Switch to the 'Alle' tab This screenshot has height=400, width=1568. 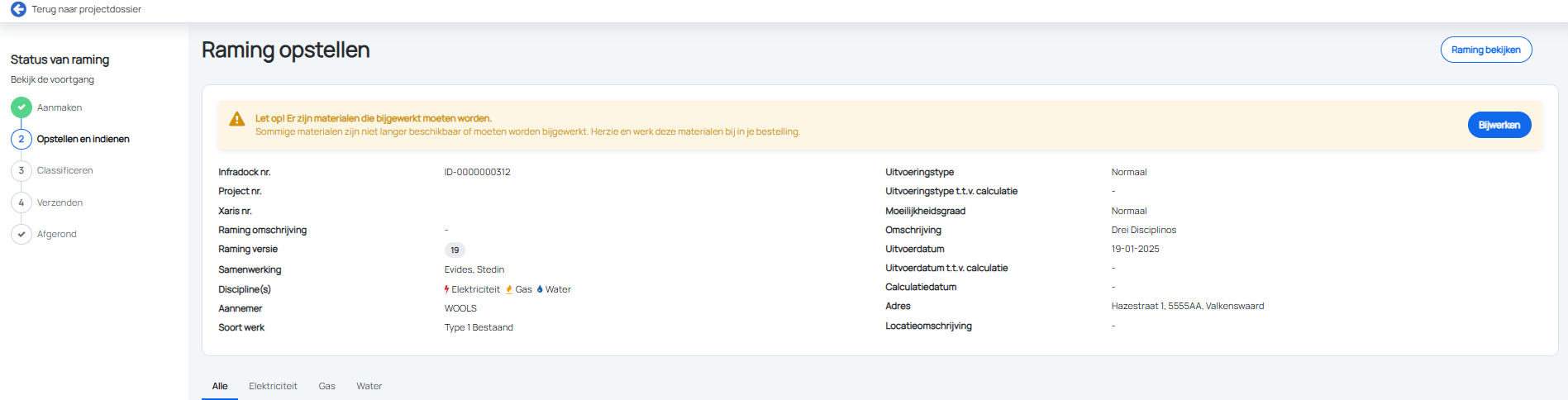[x=220, y=386]
